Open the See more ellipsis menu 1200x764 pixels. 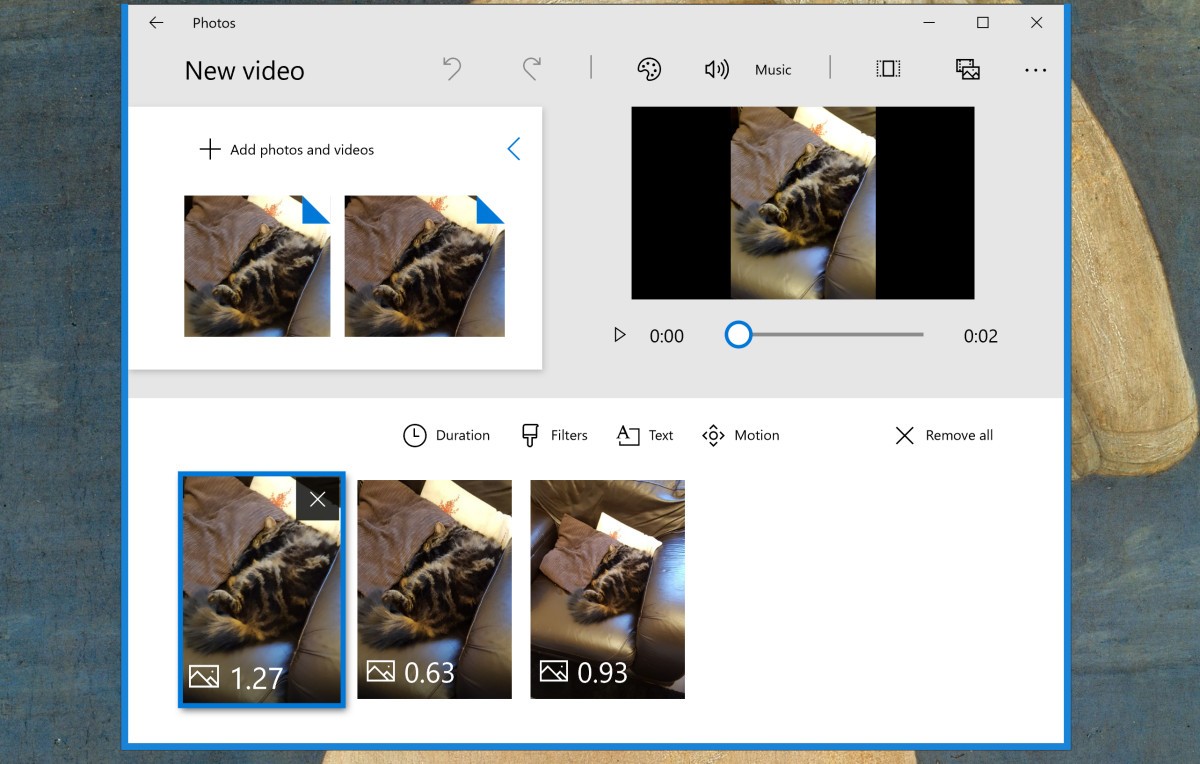[1036, 69]
